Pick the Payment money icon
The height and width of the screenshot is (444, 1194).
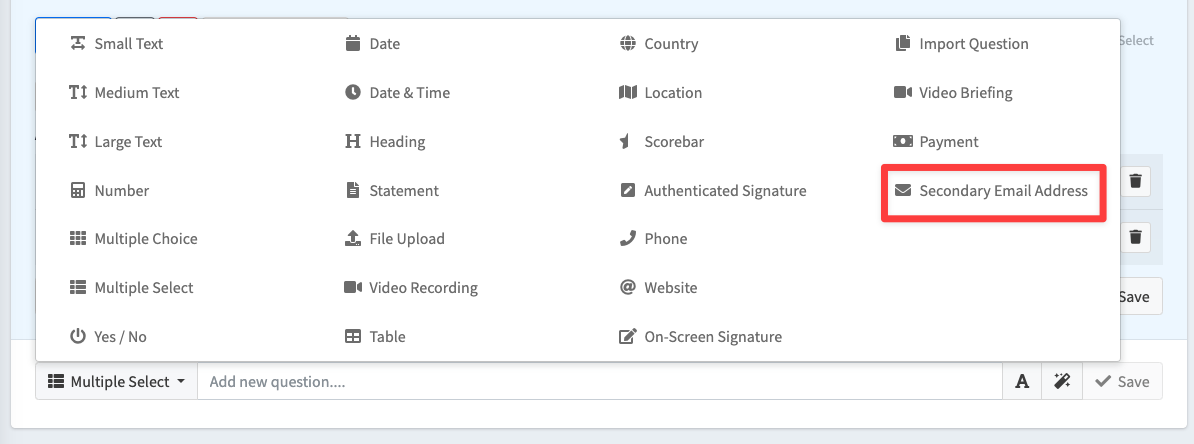(x=902, y=142)
